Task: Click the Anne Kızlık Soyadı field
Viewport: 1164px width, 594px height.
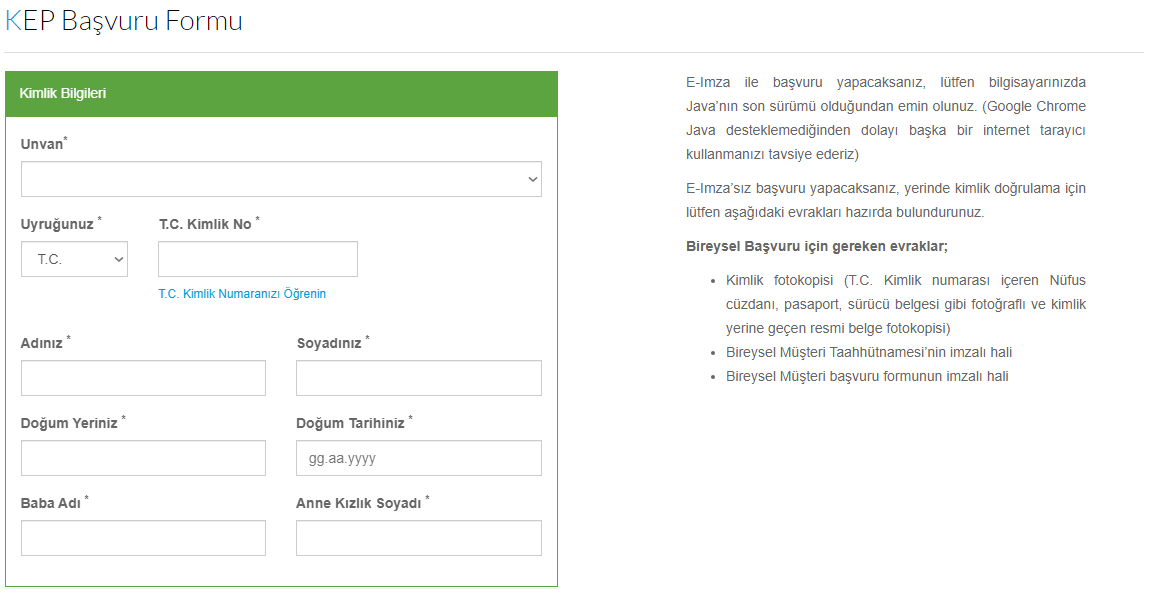Action: (419, 538)
